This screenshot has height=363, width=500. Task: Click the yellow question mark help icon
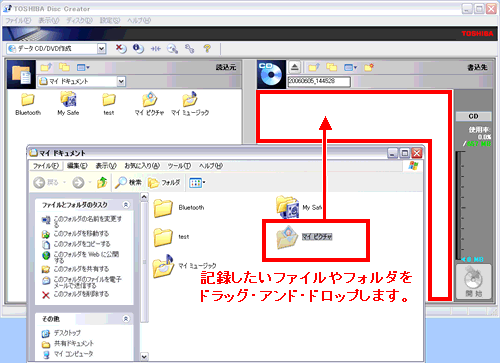click(207, 49)
